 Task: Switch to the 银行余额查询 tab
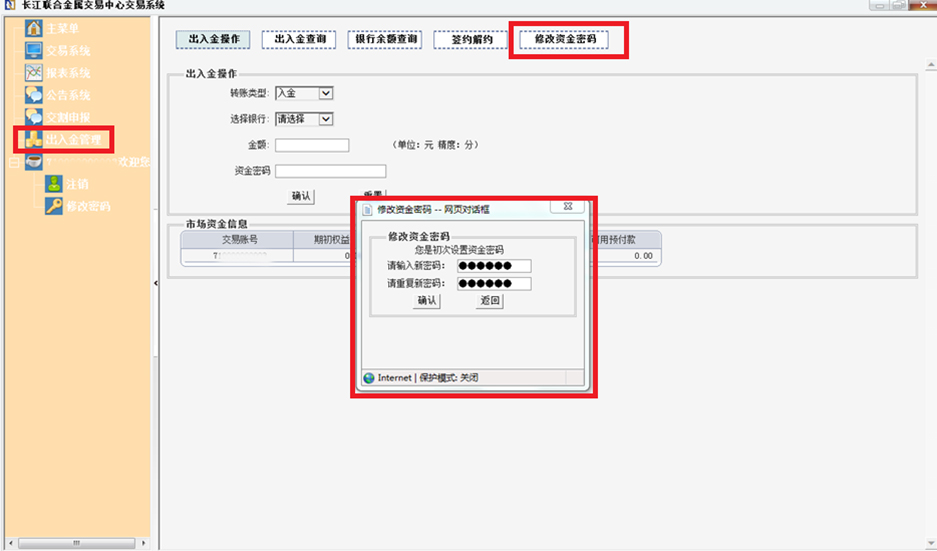tap(385, 39)
